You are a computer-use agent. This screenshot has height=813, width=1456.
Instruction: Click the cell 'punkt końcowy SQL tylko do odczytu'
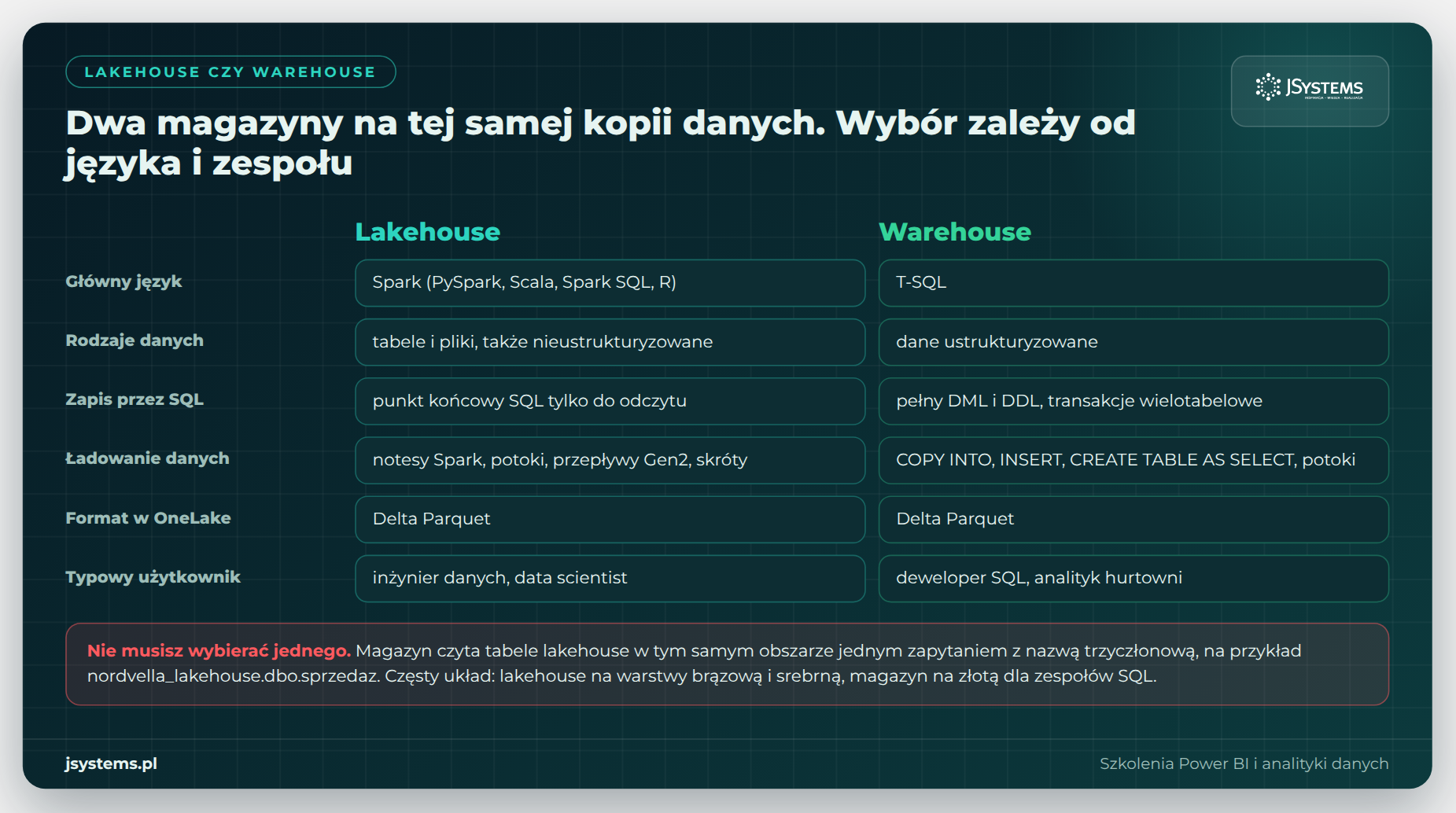click(610, 401)
